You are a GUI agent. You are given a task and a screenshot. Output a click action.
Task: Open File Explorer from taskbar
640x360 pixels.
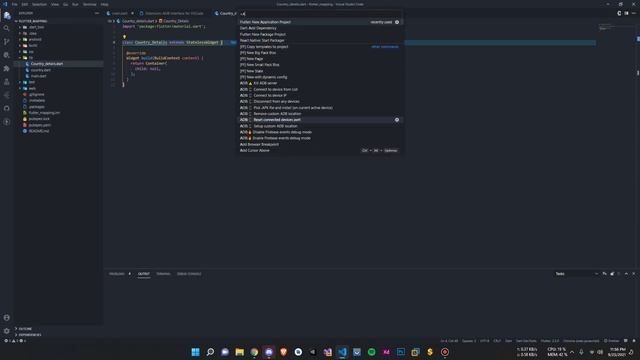[240, 352]
